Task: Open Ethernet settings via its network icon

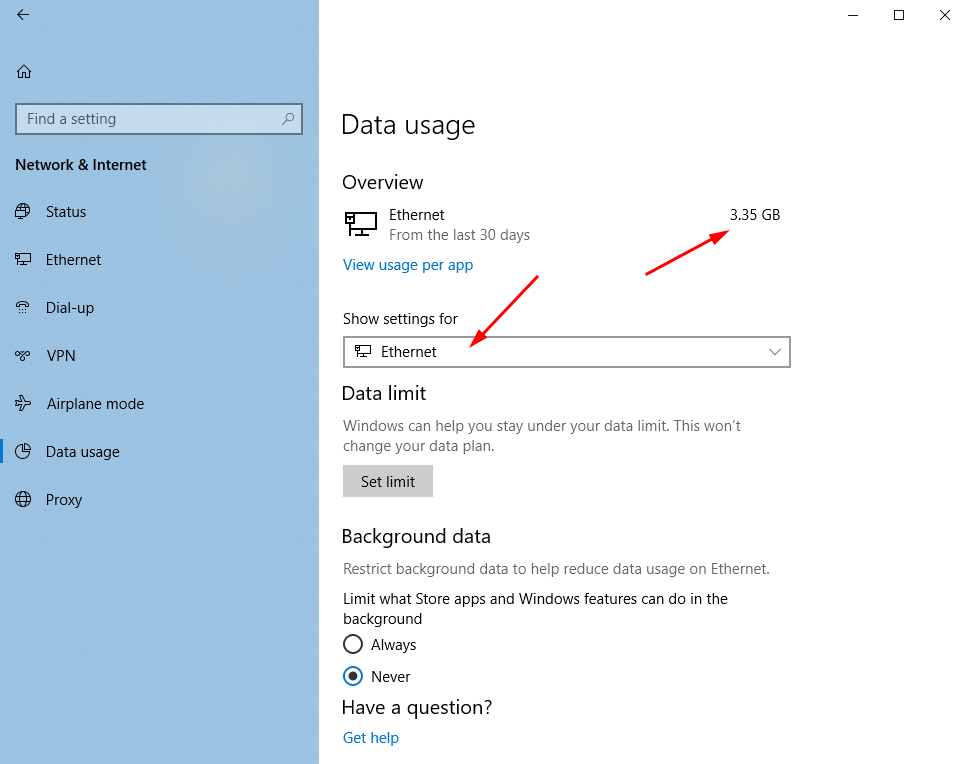Action: 23,259
